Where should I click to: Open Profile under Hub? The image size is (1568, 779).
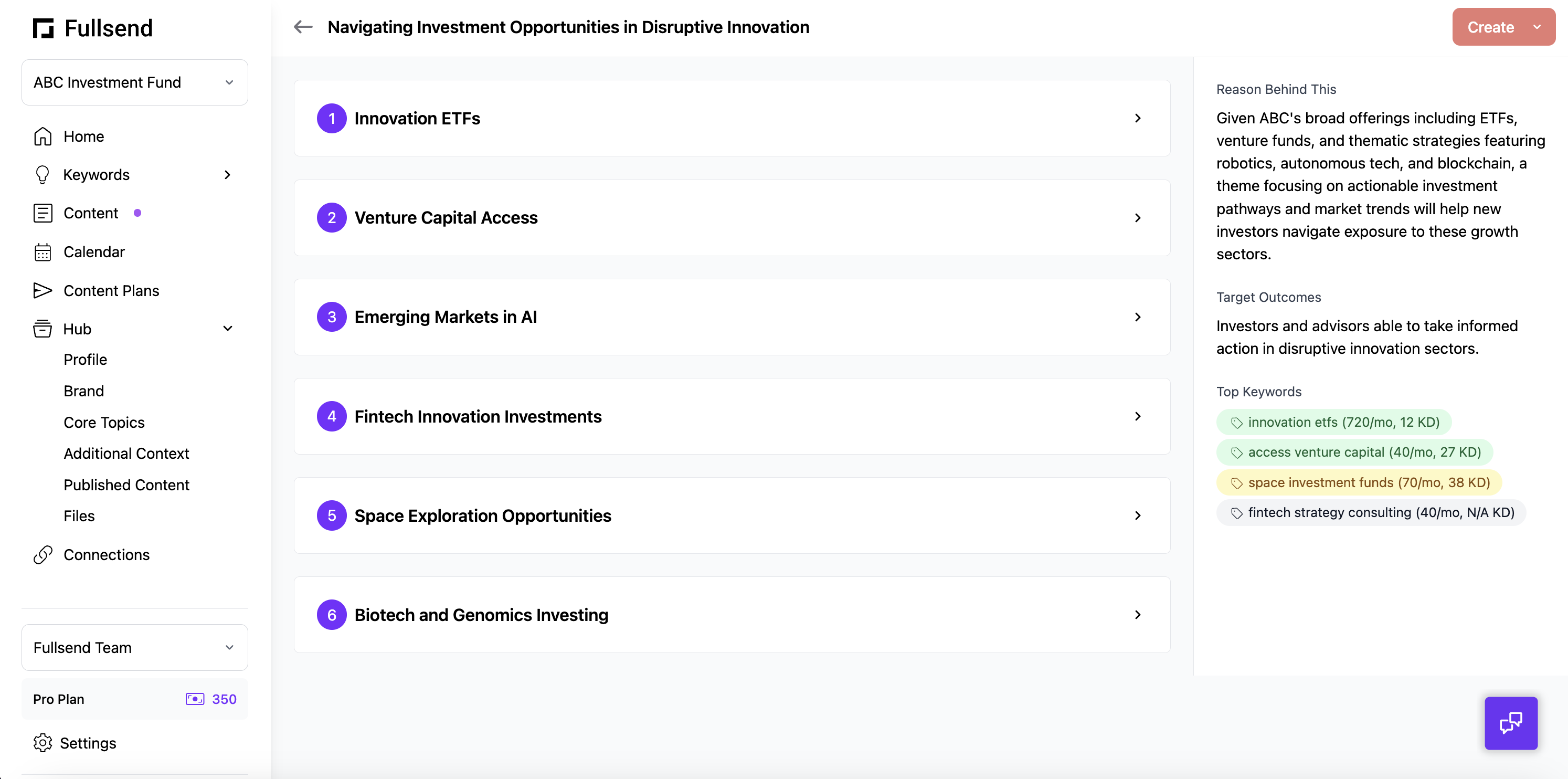coord(85,360)
